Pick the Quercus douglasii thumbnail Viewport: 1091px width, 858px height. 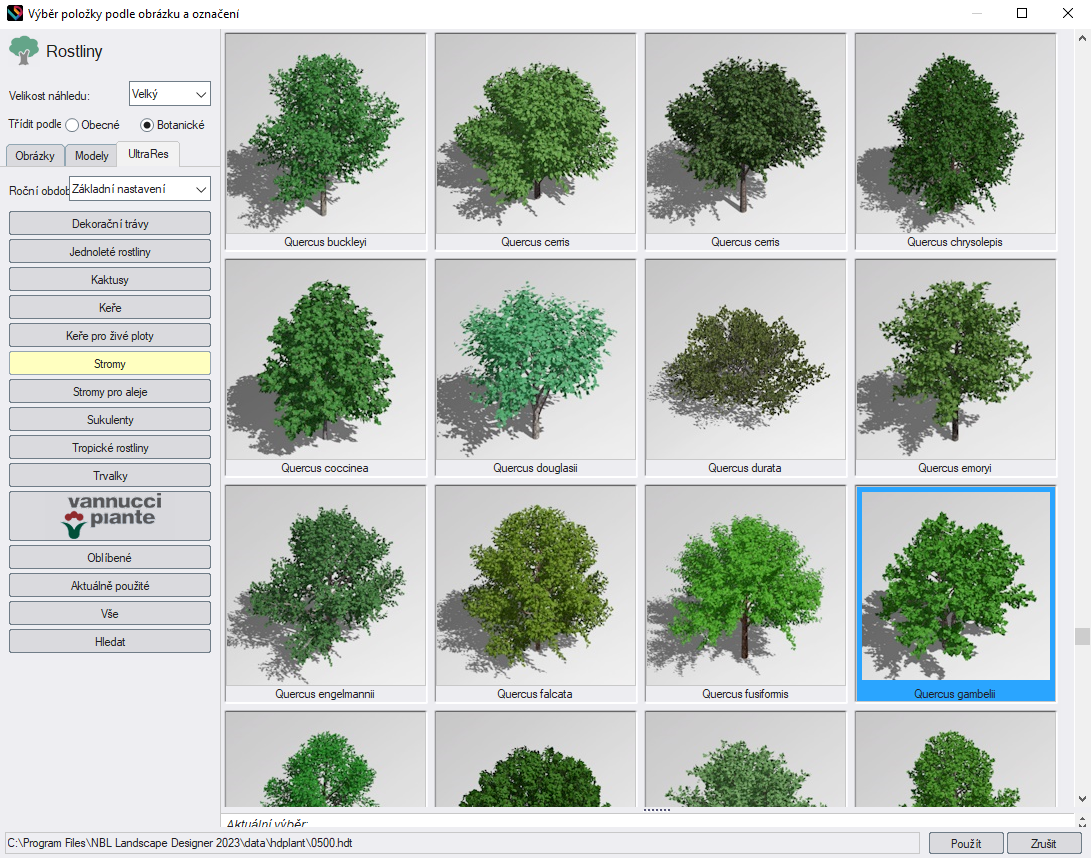[x=536, y=367]
